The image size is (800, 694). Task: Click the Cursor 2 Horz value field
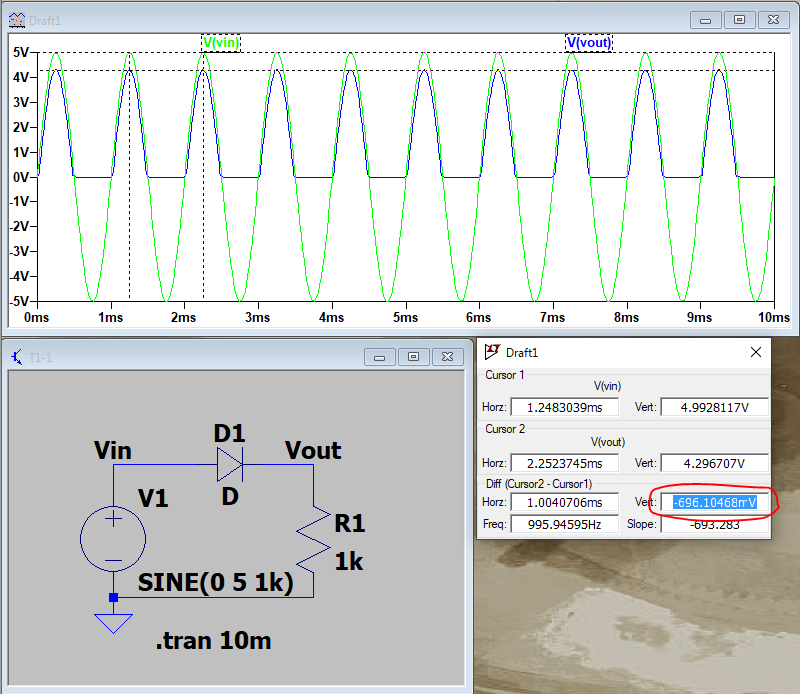click(562, 463)
